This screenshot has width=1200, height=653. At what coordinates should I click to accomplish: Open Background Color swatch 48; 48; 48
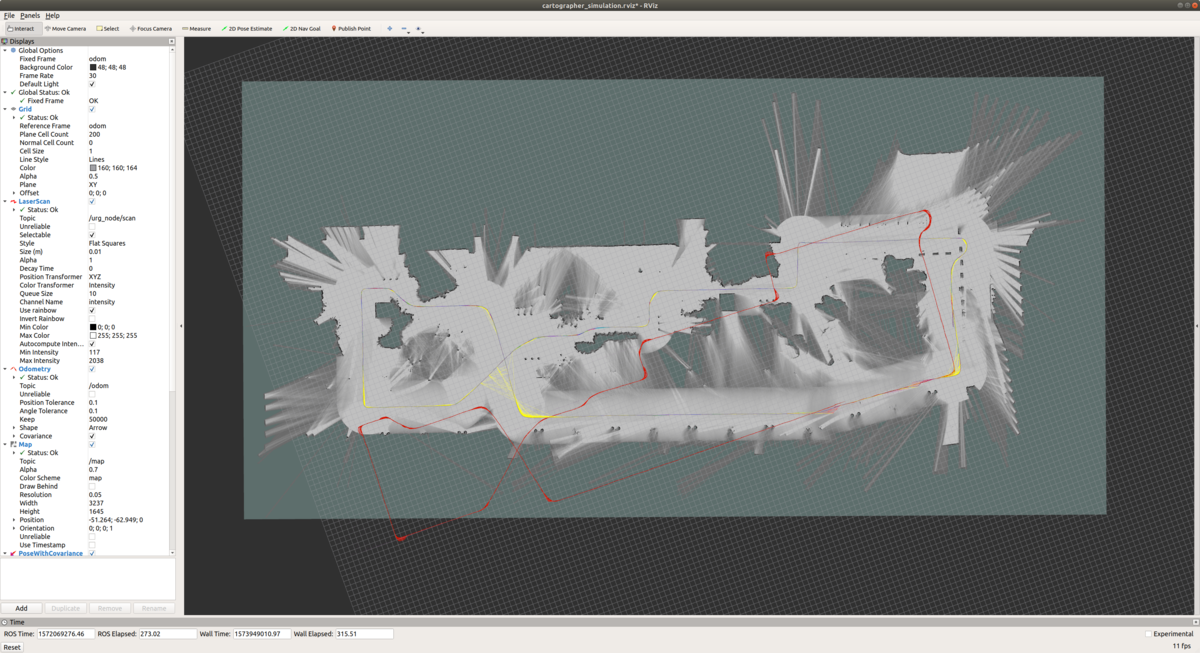(x=93, y=67)
